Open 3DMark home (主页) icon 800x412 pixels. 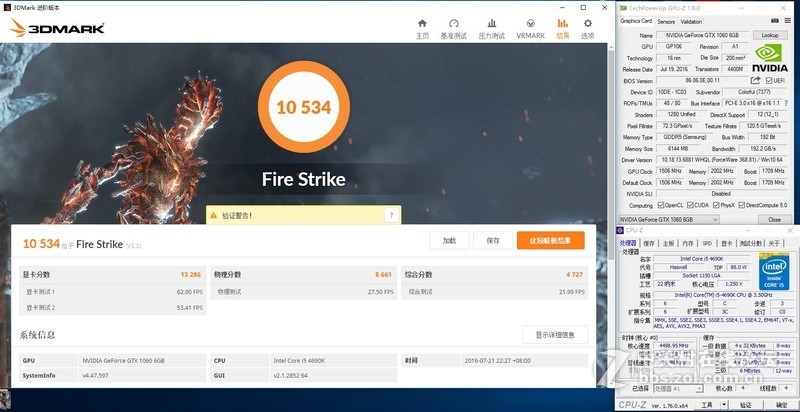pos(422,23)
